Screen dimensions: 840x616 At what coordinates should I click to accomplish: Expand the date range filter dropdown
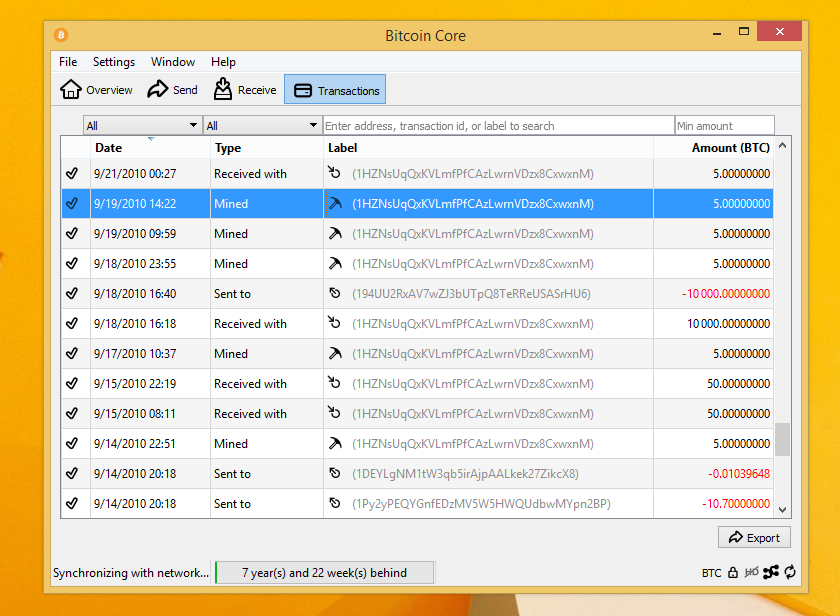click(142, 125)
